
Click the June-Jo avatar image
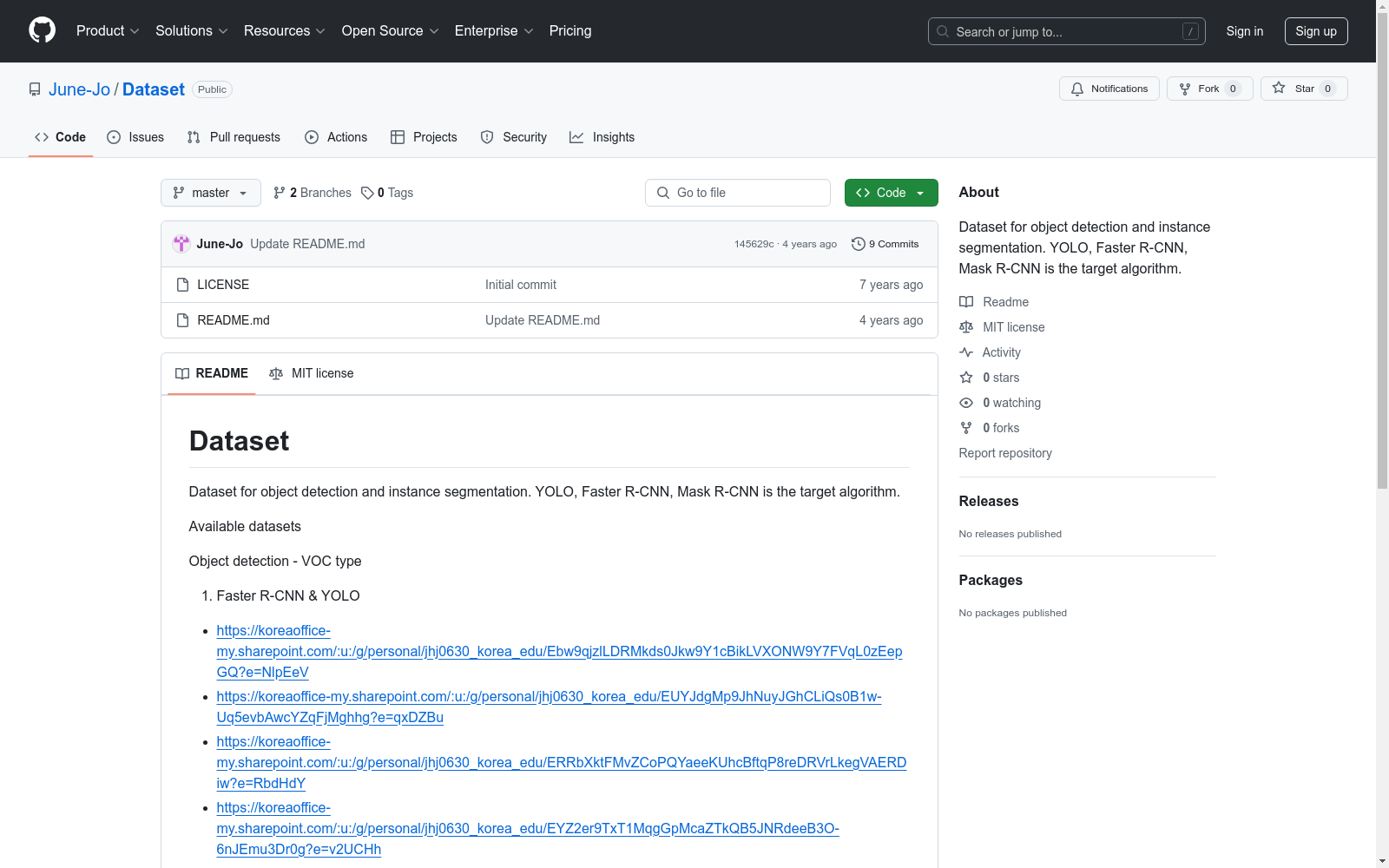pos(181,244)
